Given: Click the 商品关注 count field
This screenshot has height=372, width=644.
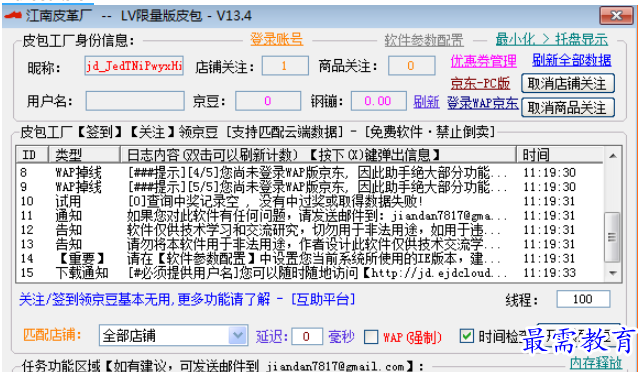Looking at the screenshot, I should coord(412,66).
